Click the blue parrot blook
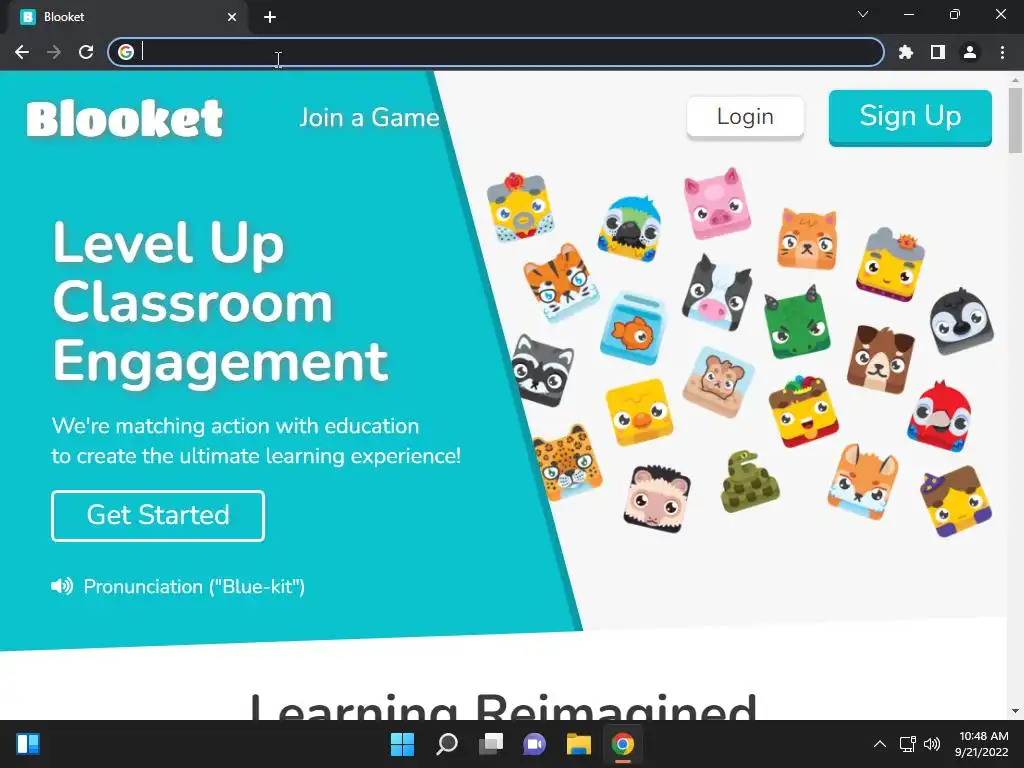The height and width of the screenshot is (768, 1024). (630, 229)
